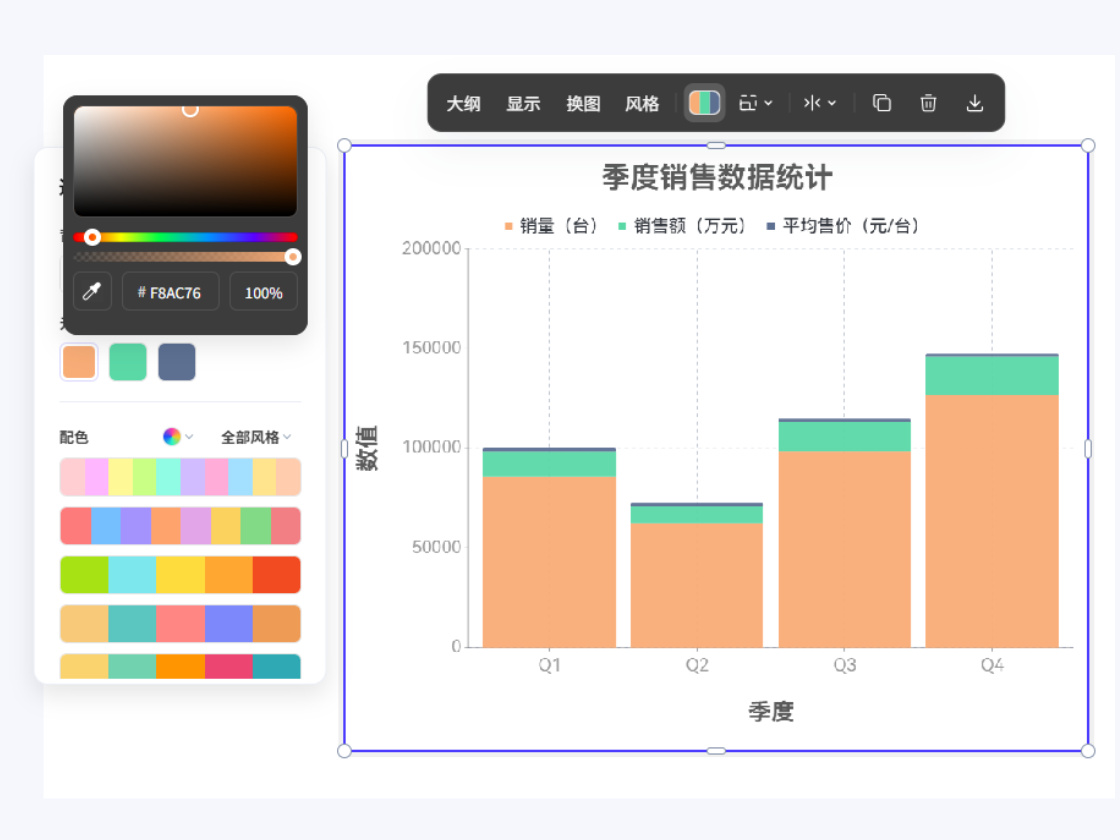Select the eyedropper tool in the color picker
This screenshot has width=1120, height=840.
click(91, 292)
